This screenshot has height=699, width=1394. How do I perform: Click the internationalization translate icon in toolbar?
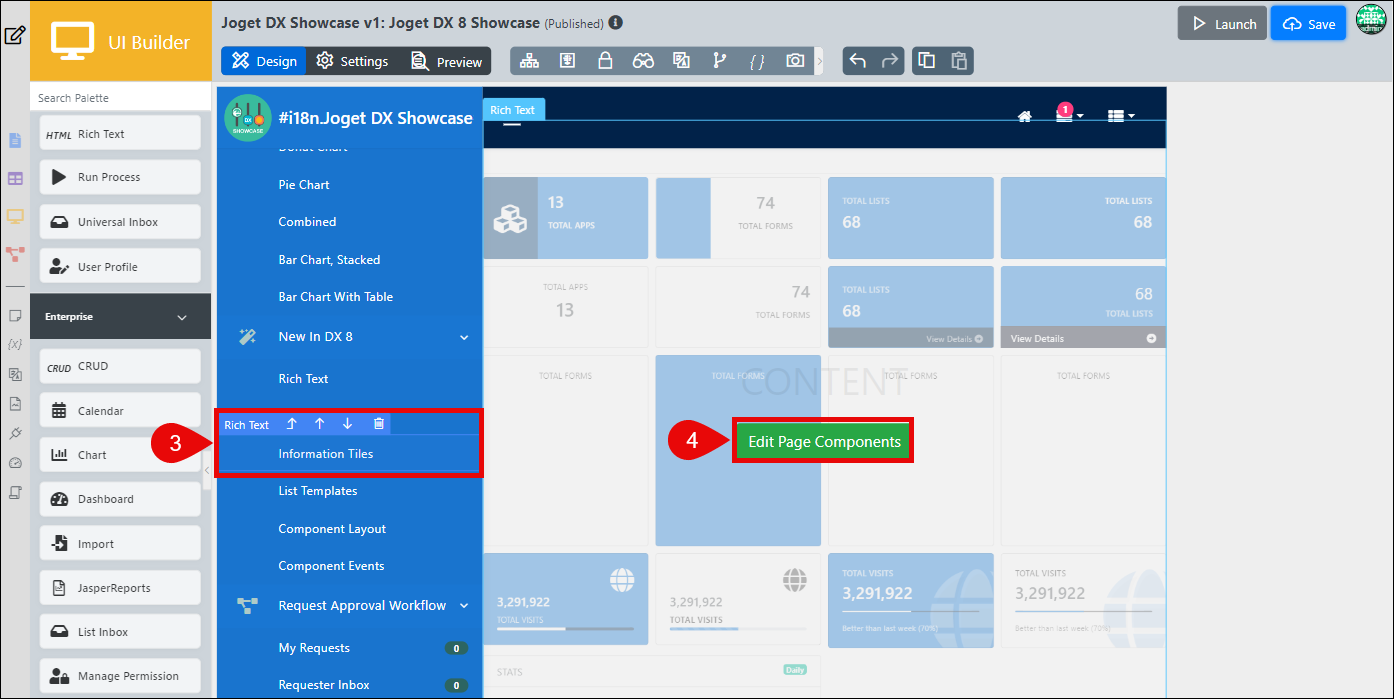(x=681, y=61)
